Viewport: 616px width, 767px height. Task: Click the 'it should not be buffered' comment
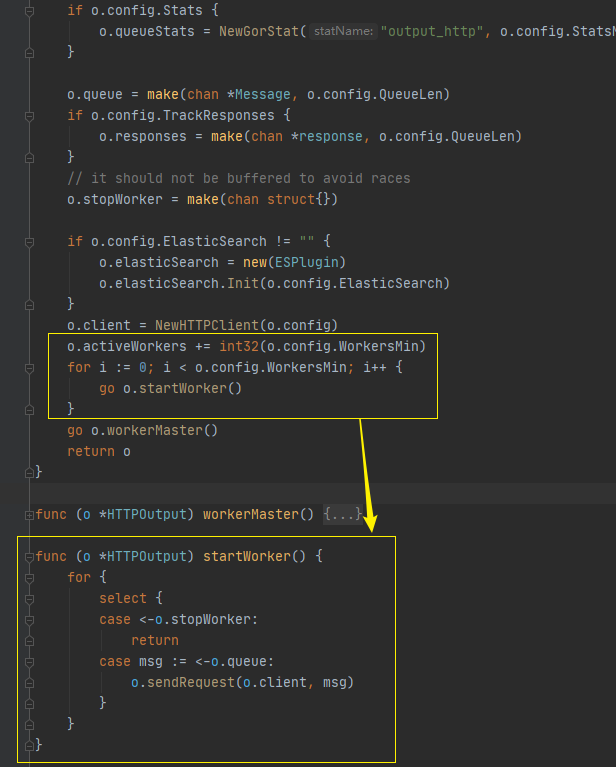(x=239, y=179)
